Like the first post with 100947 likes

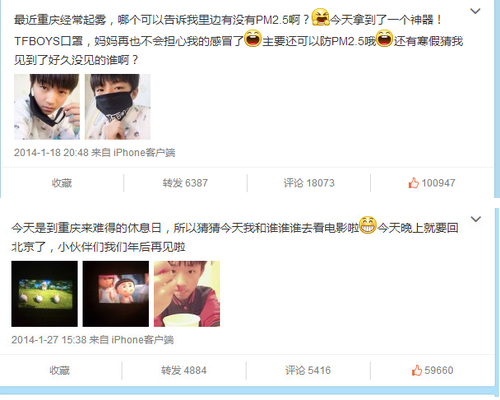432,183
